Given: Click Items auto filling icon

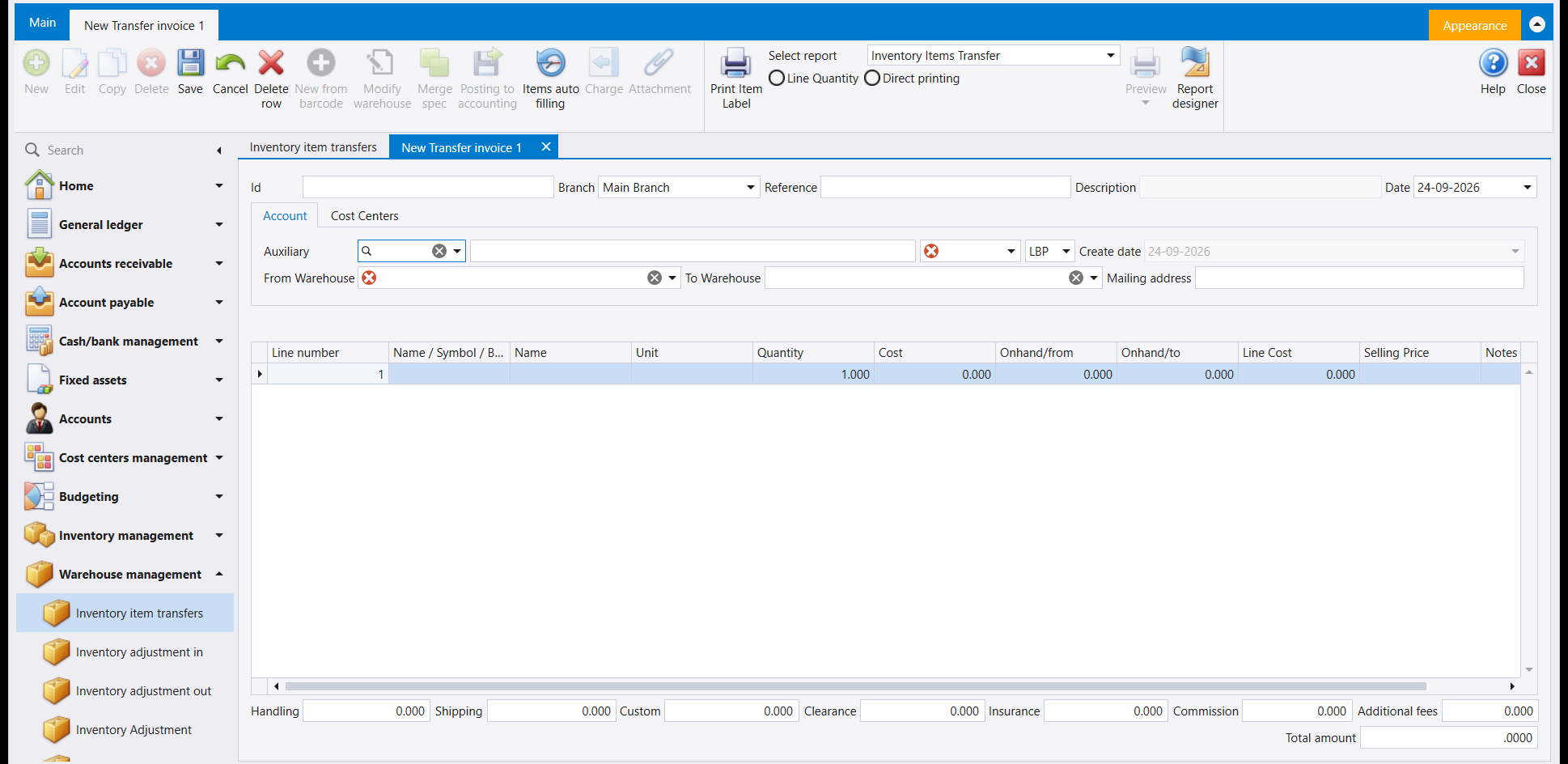Looking at the screenshot, I should [x=550, y=63].
